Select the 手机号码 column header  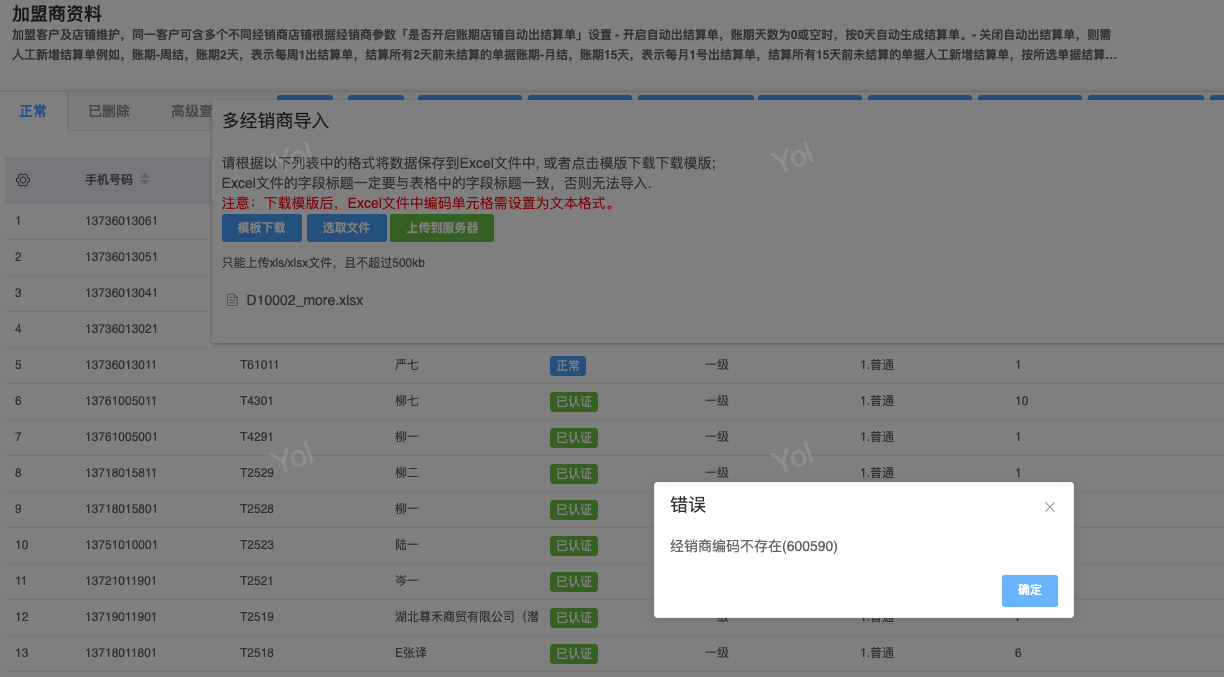108,180
